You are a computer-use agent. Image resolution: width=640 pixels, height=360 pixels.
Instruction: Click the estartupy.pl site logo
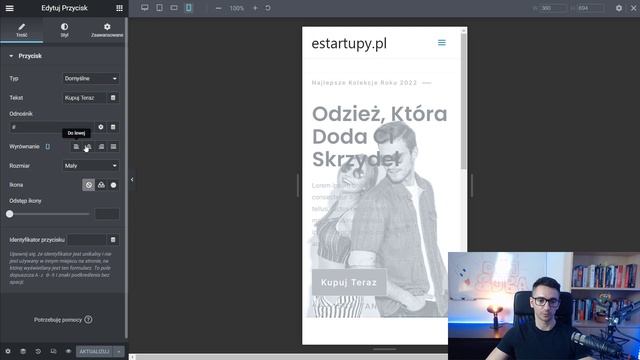tap(349, 43)
